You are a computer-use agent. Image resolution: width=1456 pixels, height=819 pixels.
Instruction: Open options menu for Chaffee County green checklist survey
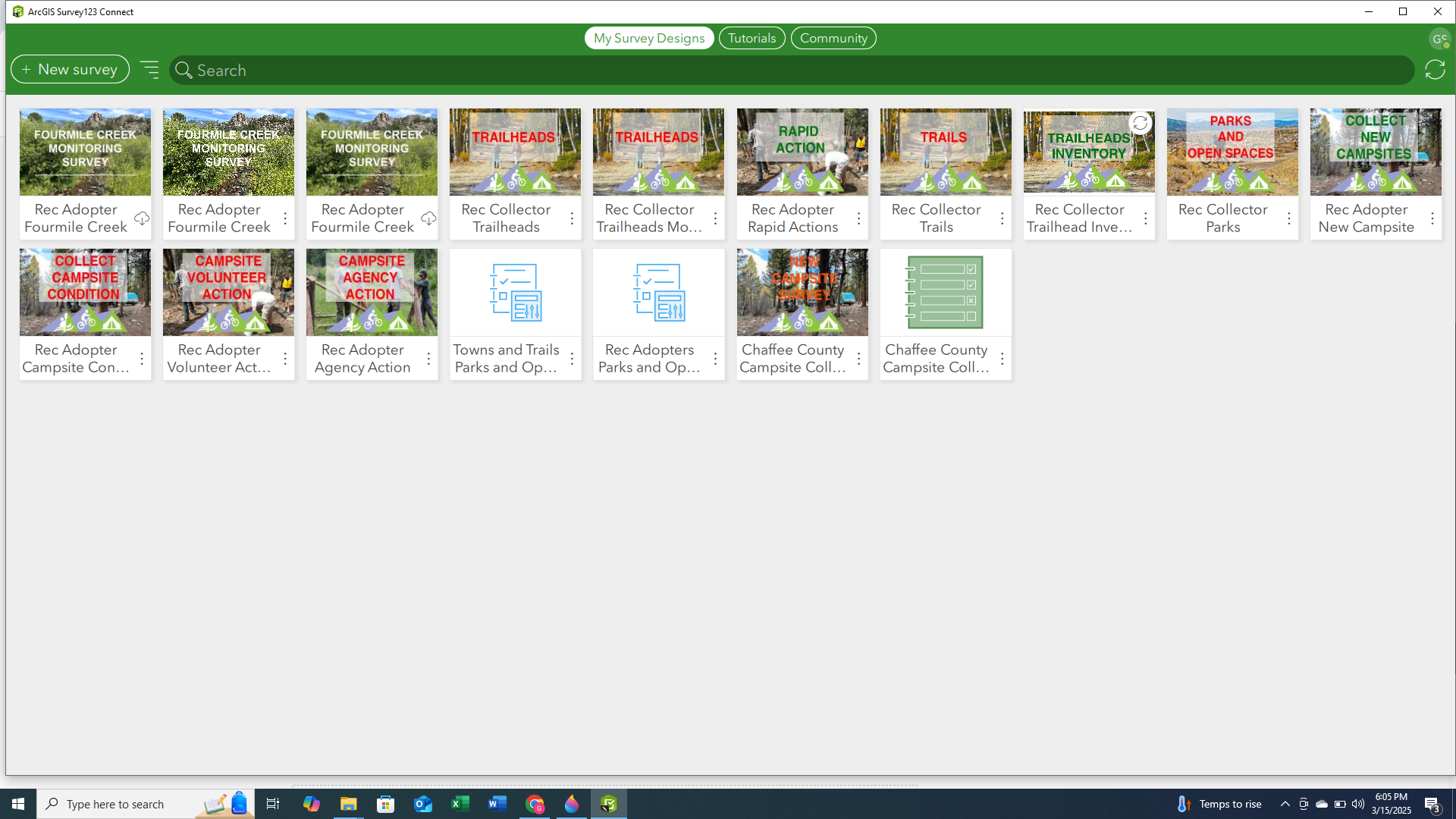coord(1002,359)
